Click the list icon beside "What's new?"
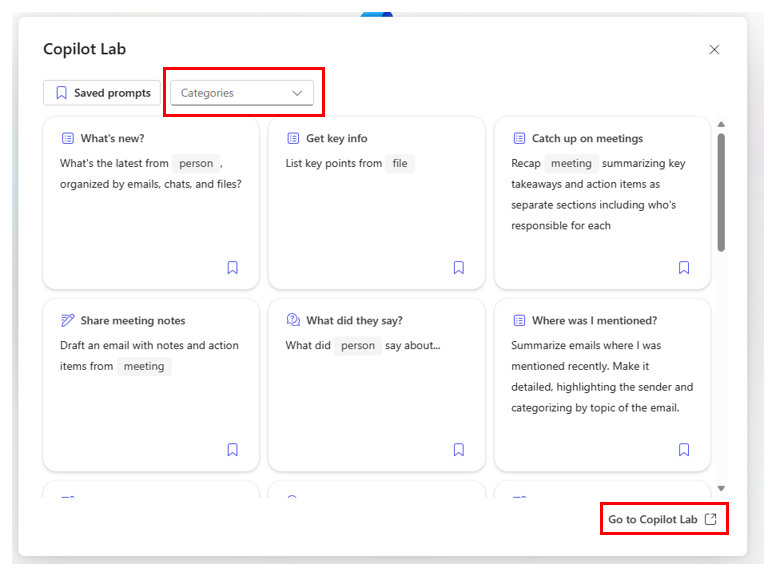Screen dimensions: 776x573 tap(68, 138)
